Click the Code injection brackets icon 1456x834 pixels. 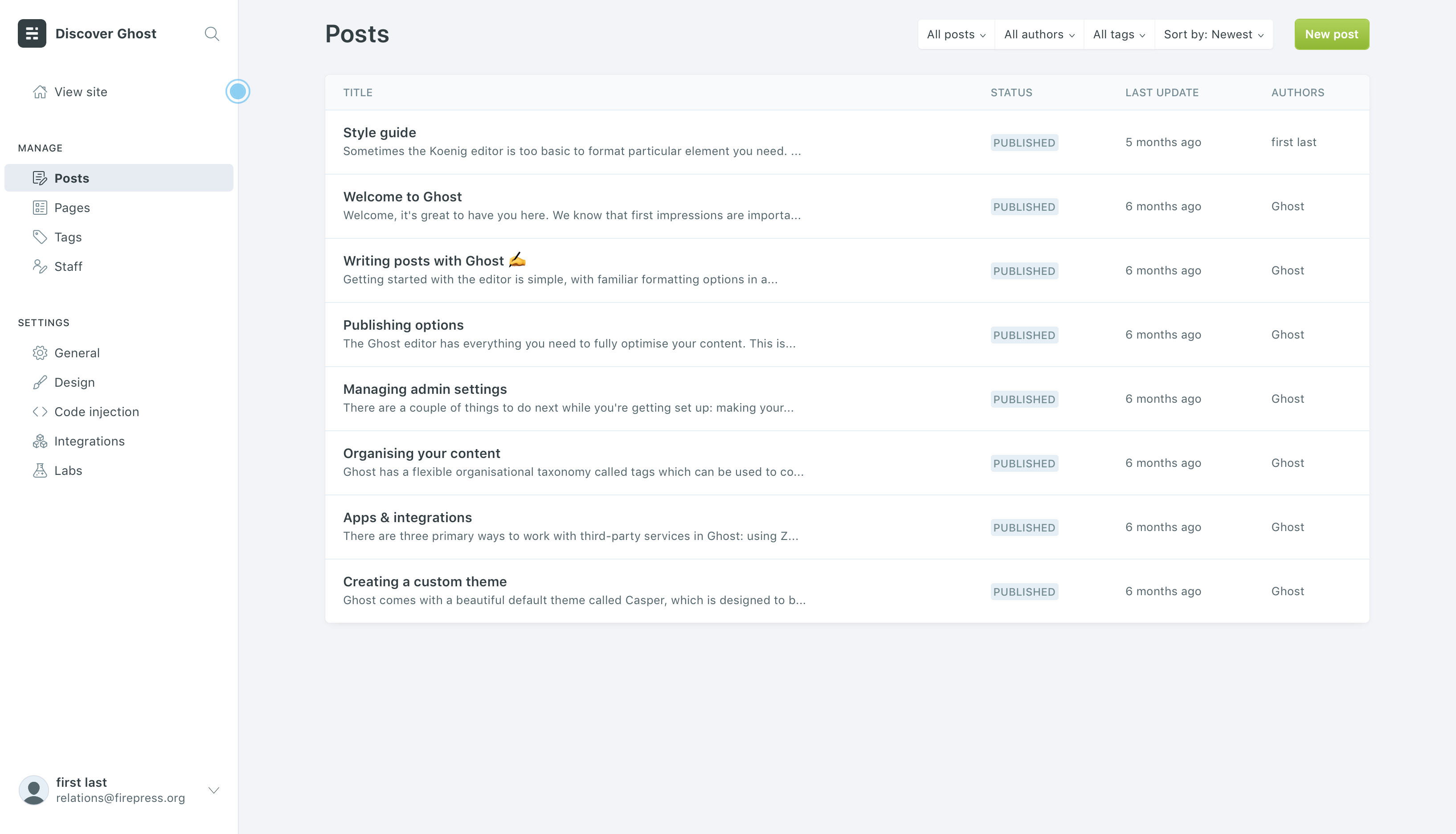coord(40,412)
